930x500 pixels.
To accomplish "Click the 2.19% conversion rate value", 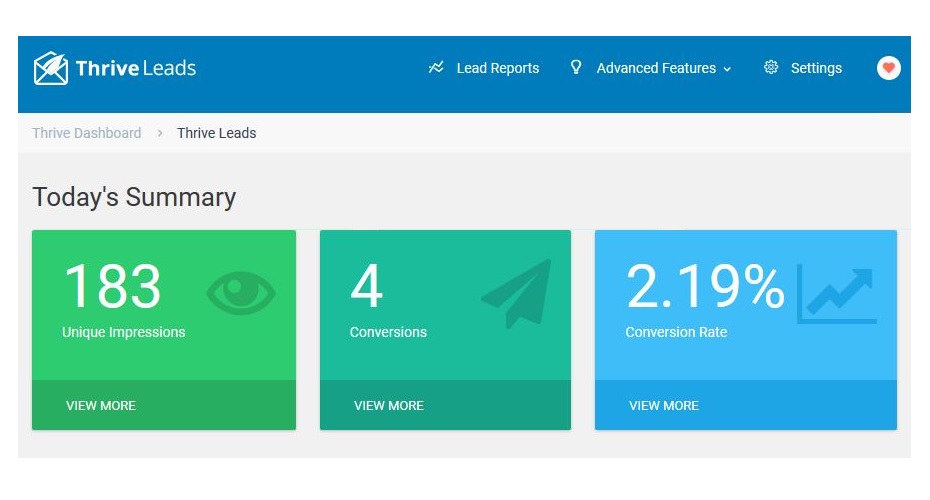I will 705,287.
